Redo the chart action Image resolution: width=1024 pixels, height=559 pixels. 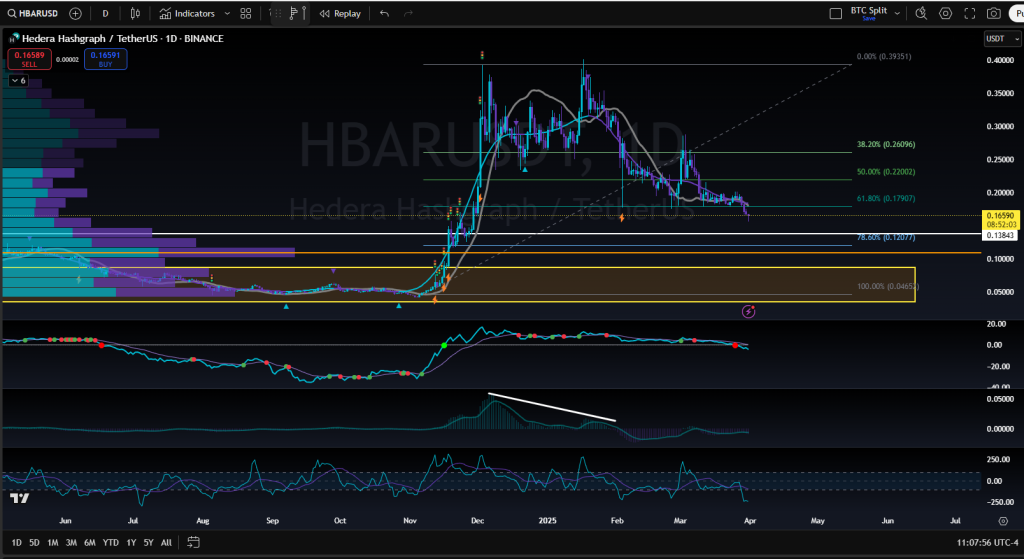tap(408, 13)
